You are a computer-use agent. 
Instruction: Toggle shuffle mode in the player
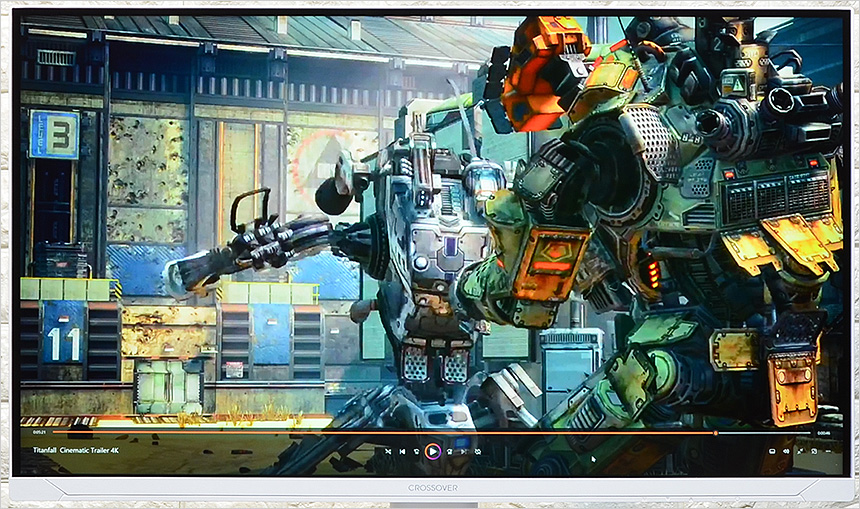click(x=388, y=452)
